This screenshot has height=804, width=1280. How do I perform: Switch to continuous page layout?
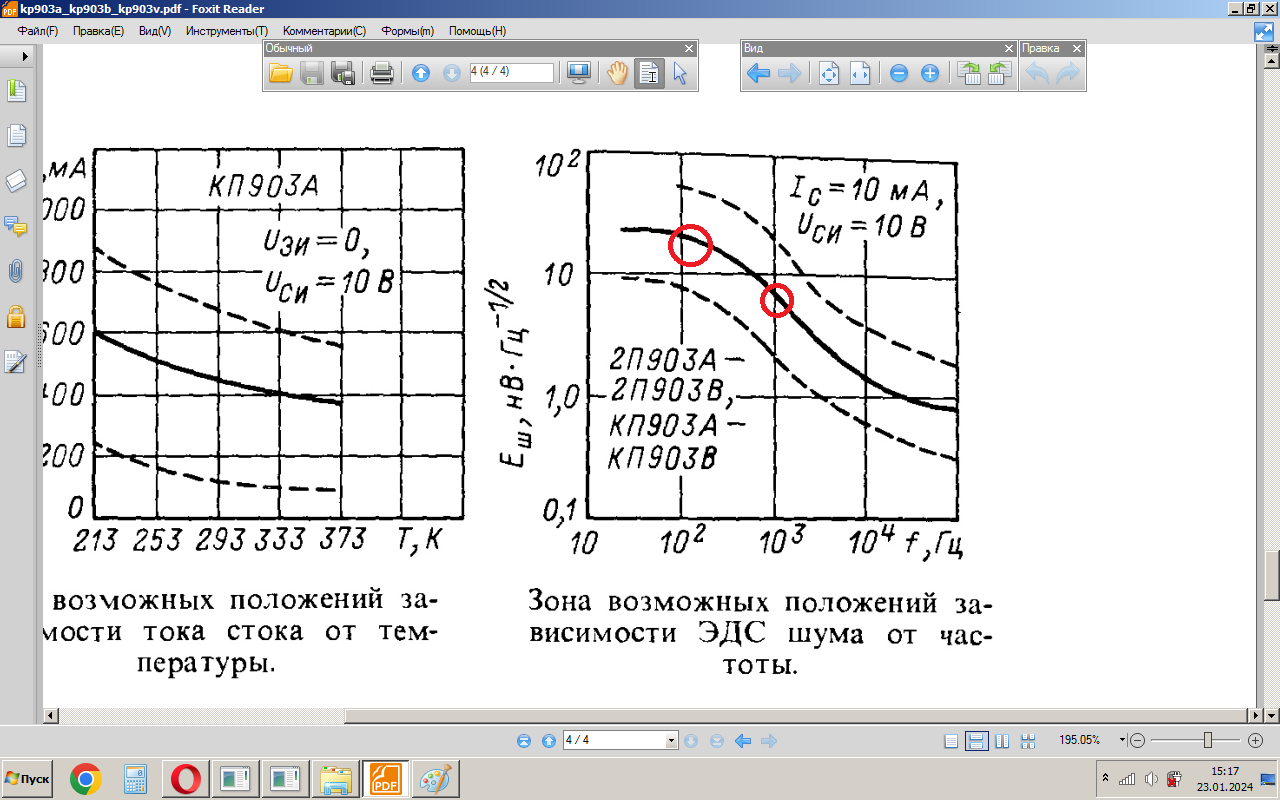[977, 741]
